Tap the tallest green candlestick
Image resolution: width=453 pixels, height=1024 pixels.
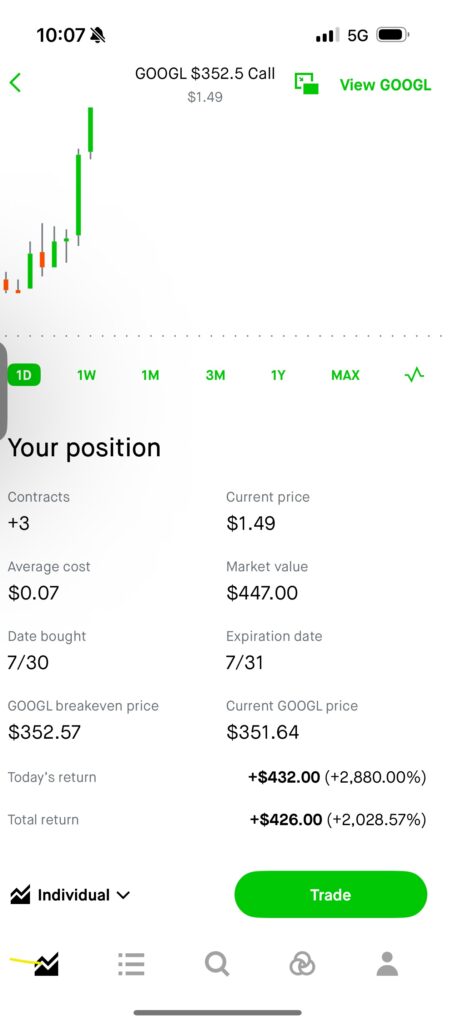[x=78, y=195]
